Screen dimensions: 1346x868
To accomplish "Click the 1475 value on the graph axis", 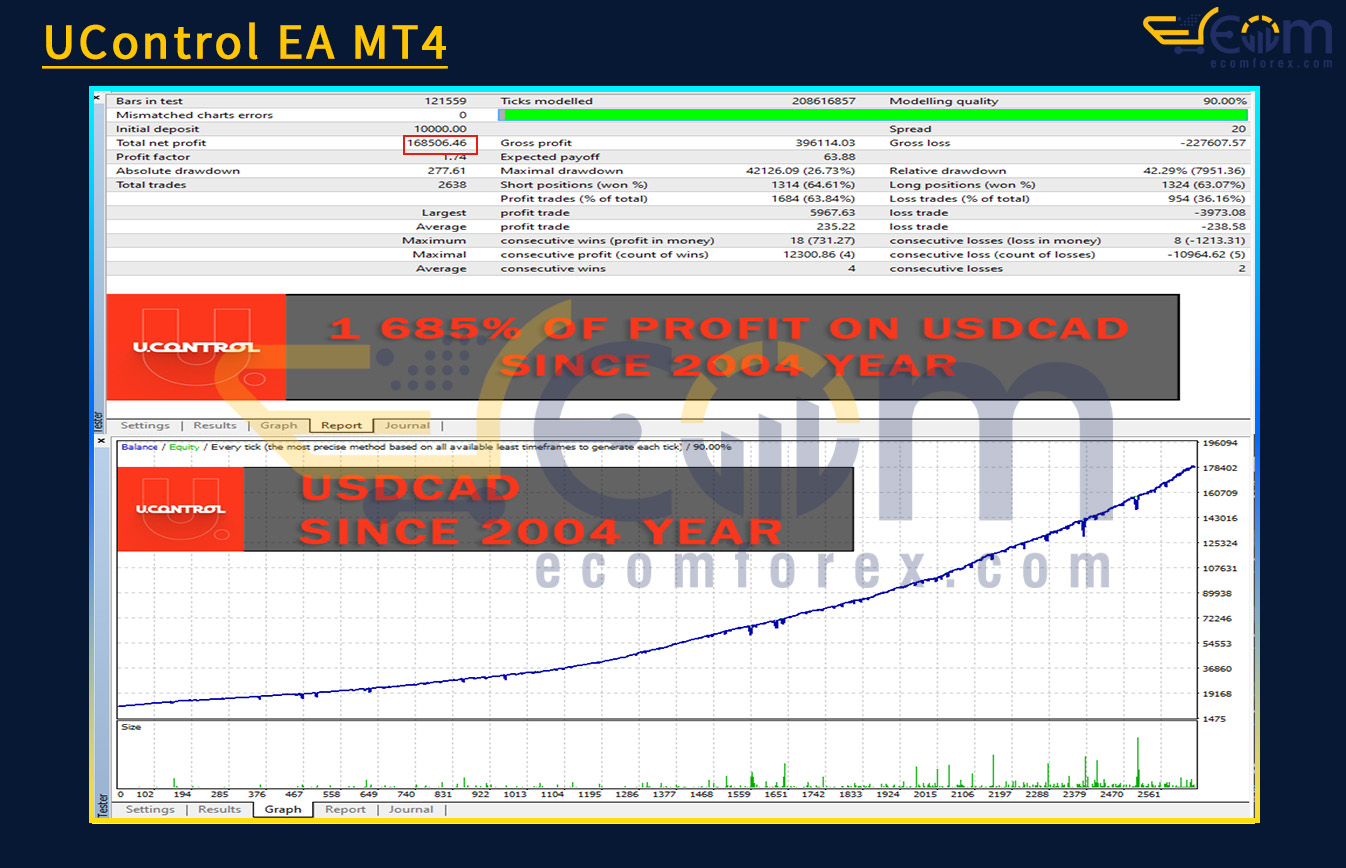I will (1216, 719).
